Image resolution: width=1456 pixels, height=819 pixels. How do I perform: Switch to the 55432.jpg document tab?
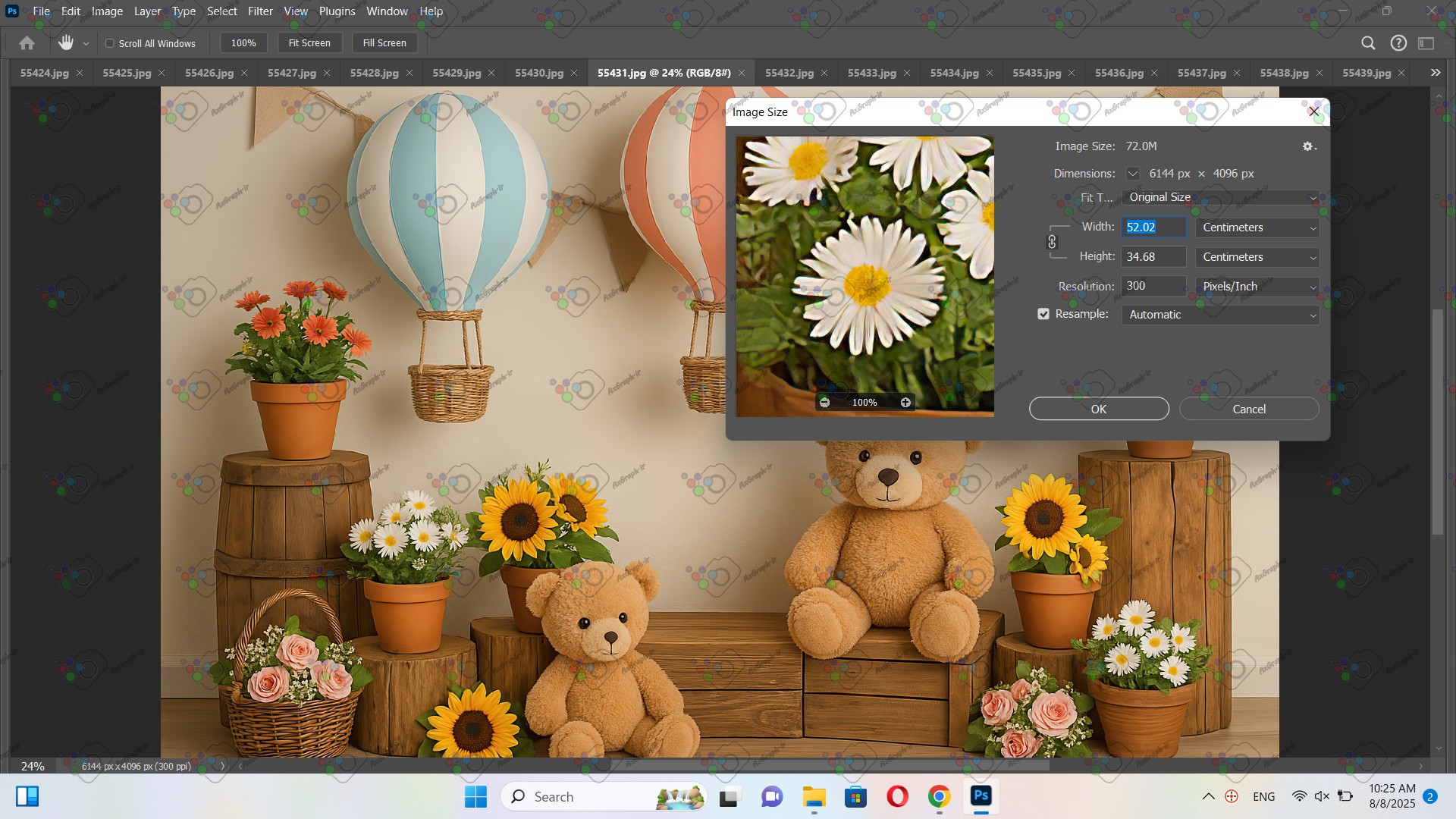click(789, 73)
